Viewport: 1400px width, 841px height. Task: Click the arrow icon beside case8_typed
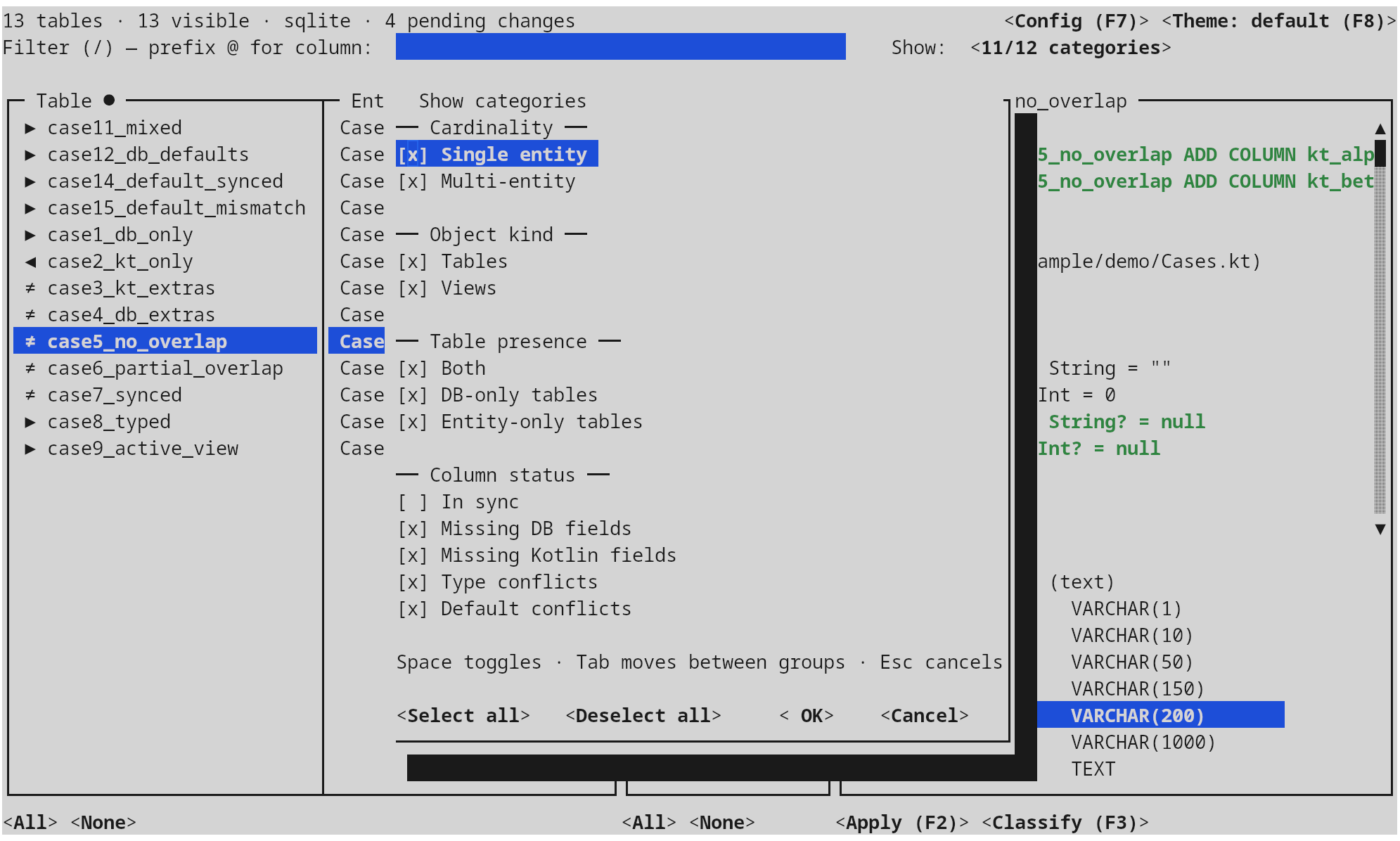(x=30, y=422)
